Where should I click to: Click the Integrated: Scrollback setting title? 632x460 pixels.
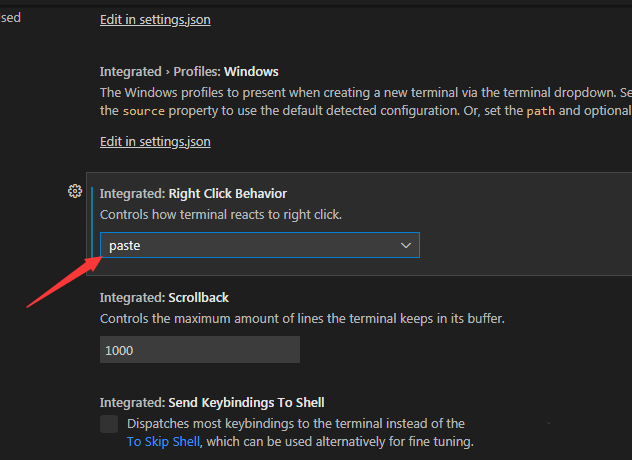[x=164, y=298]
